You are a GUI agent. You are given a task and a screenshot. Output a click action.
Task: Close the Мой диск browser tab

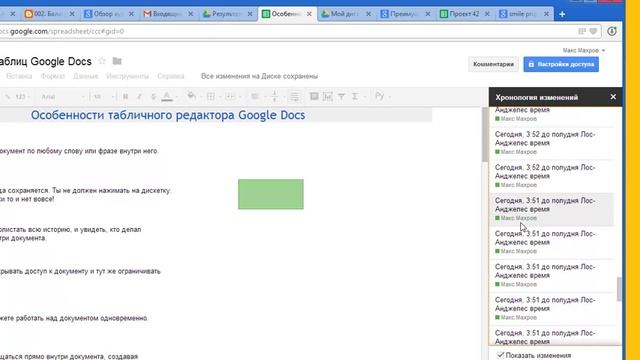(x=368, y=14)
